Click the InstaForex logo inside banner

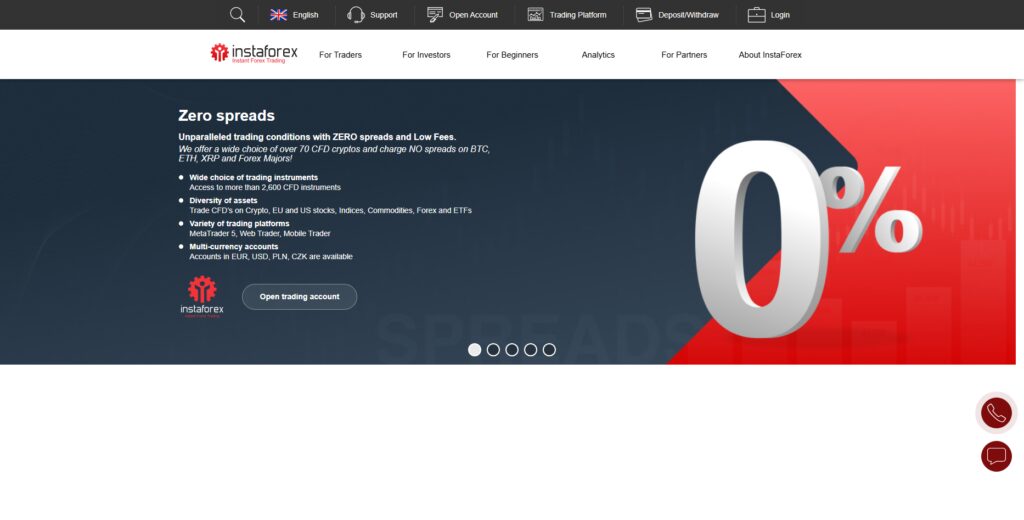(202, 297)
